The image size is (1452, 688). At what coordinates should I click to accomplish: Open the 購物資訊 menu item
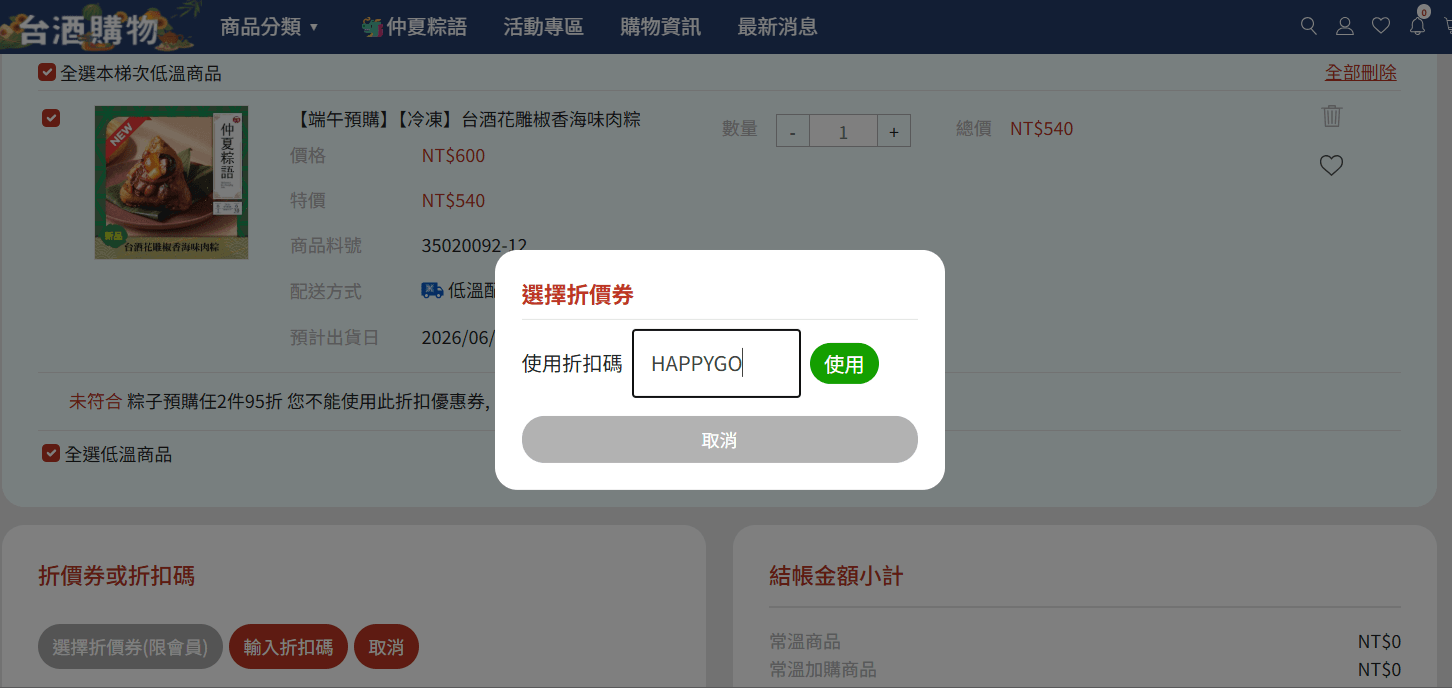click(x=660, y=27)
